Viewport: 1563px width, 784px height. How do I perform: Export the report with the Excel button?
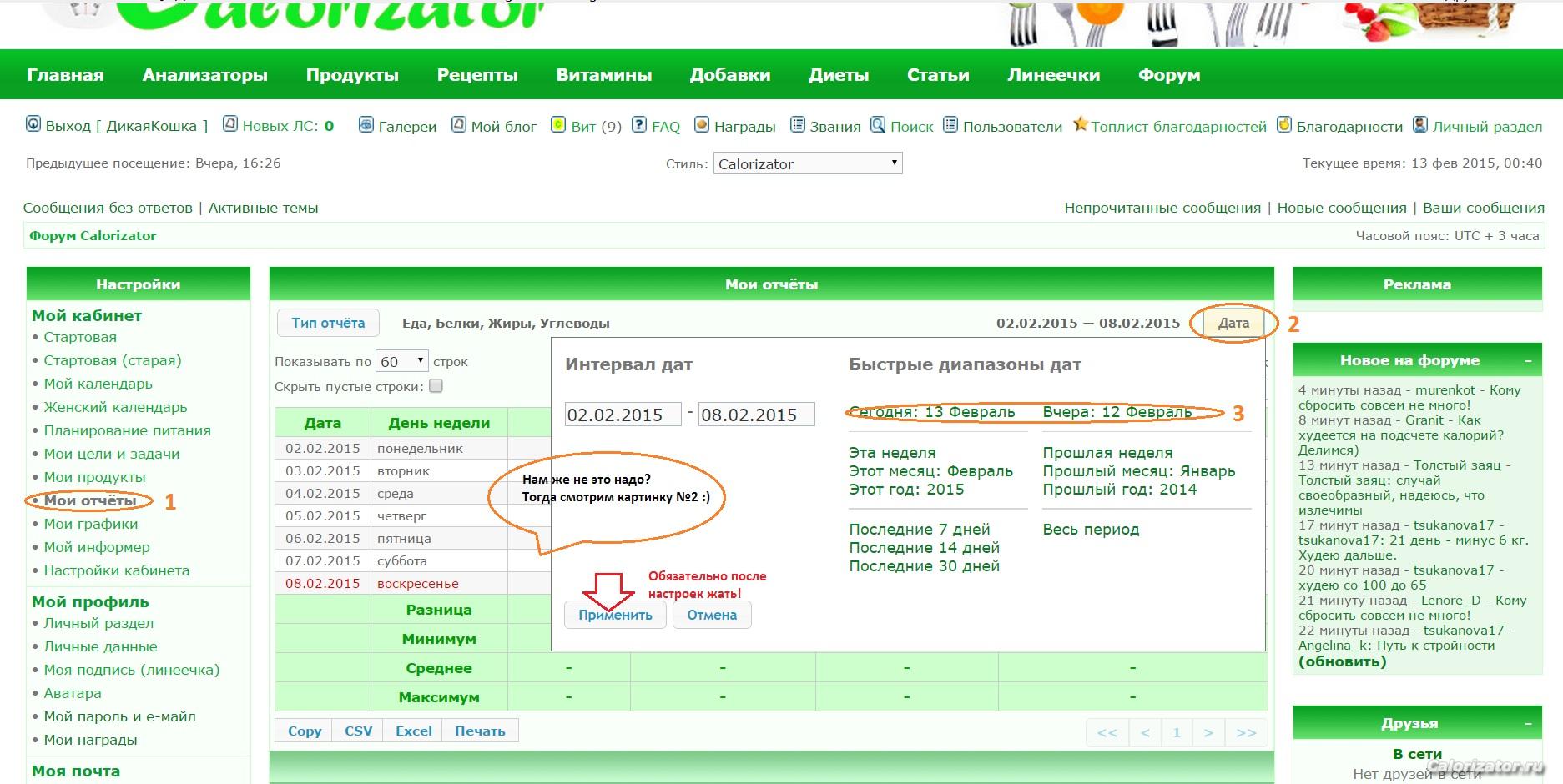coord(414,731)
